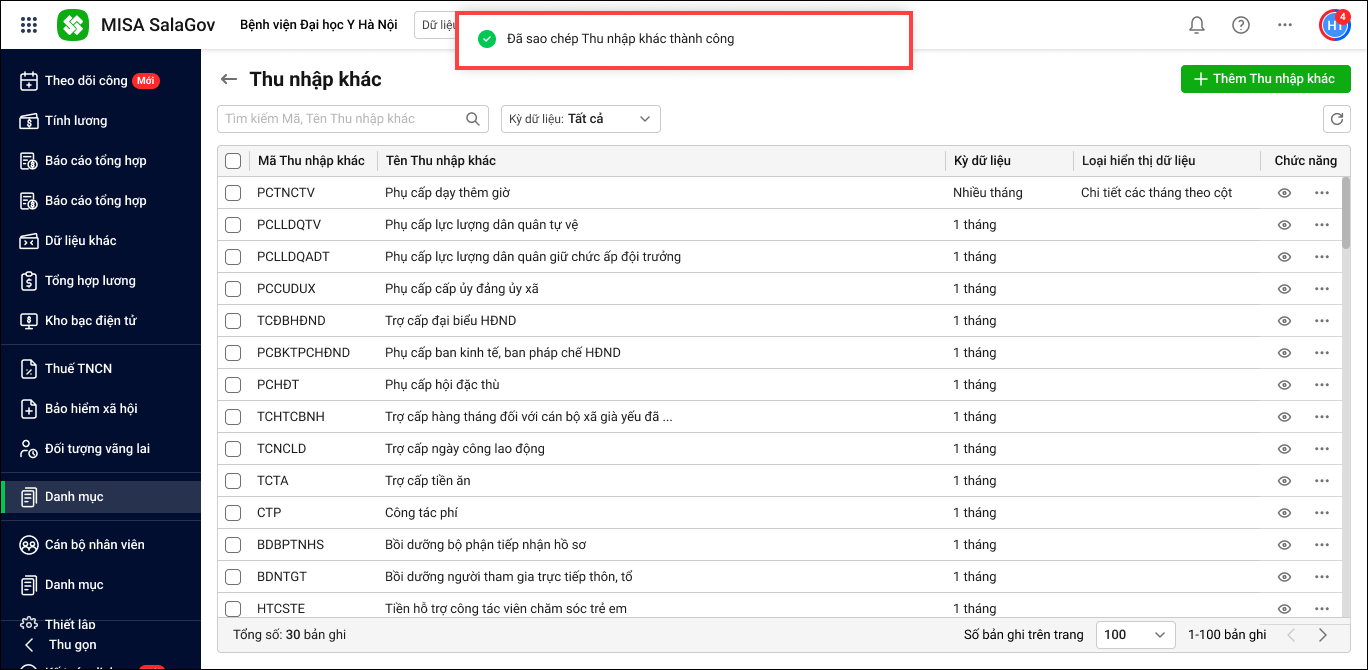Open the three-dot menu for the PCTNCTV row
Image resolution: width=1368 pixels, height=670 pixels.
coord(1322,193)
